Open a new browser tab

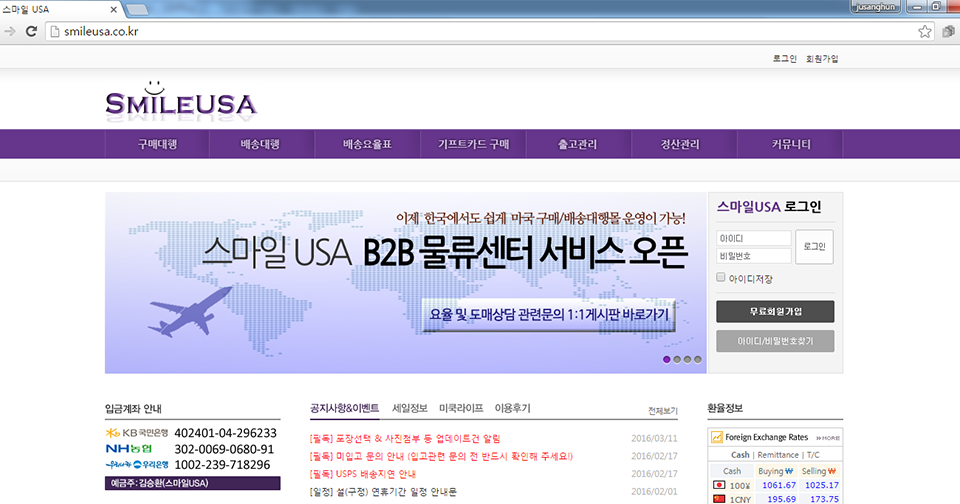pyautogui.click(x=139, y=9)
